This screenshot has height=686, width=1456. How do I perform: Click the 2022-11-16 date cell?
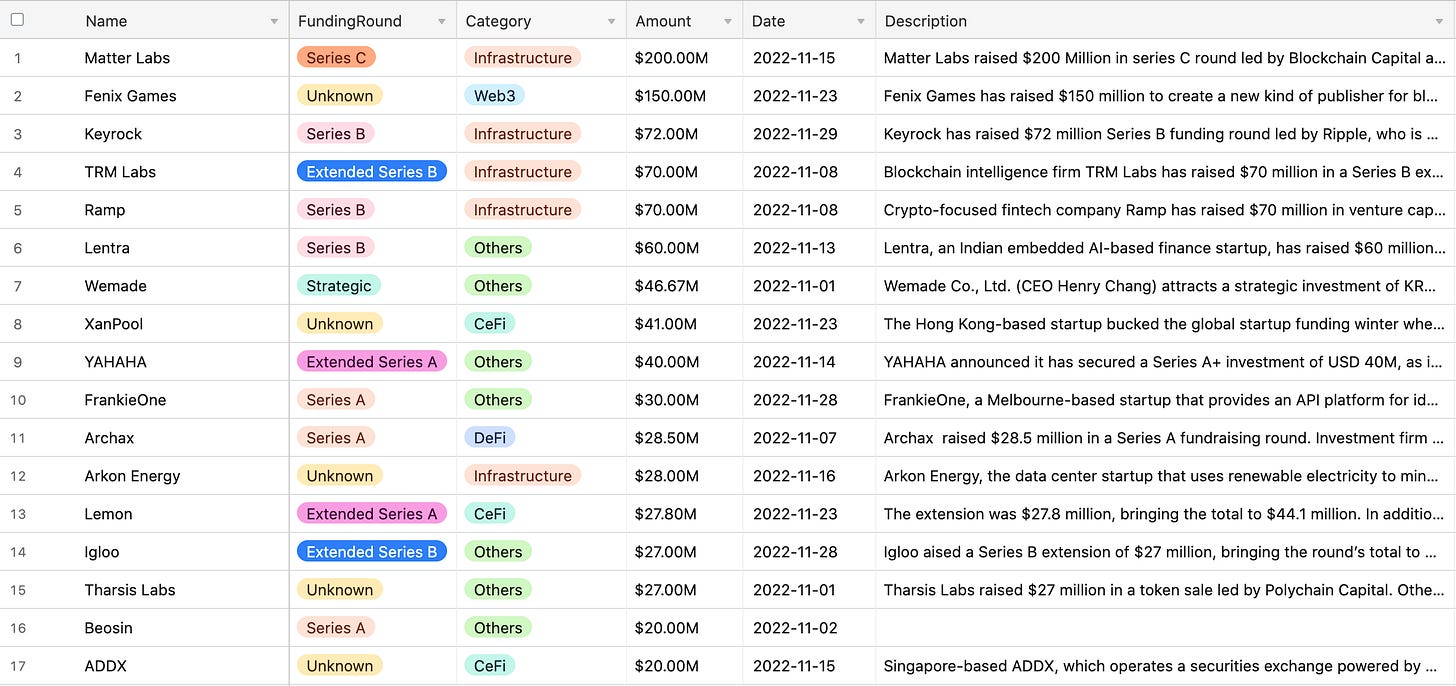(x=809, y=476)
